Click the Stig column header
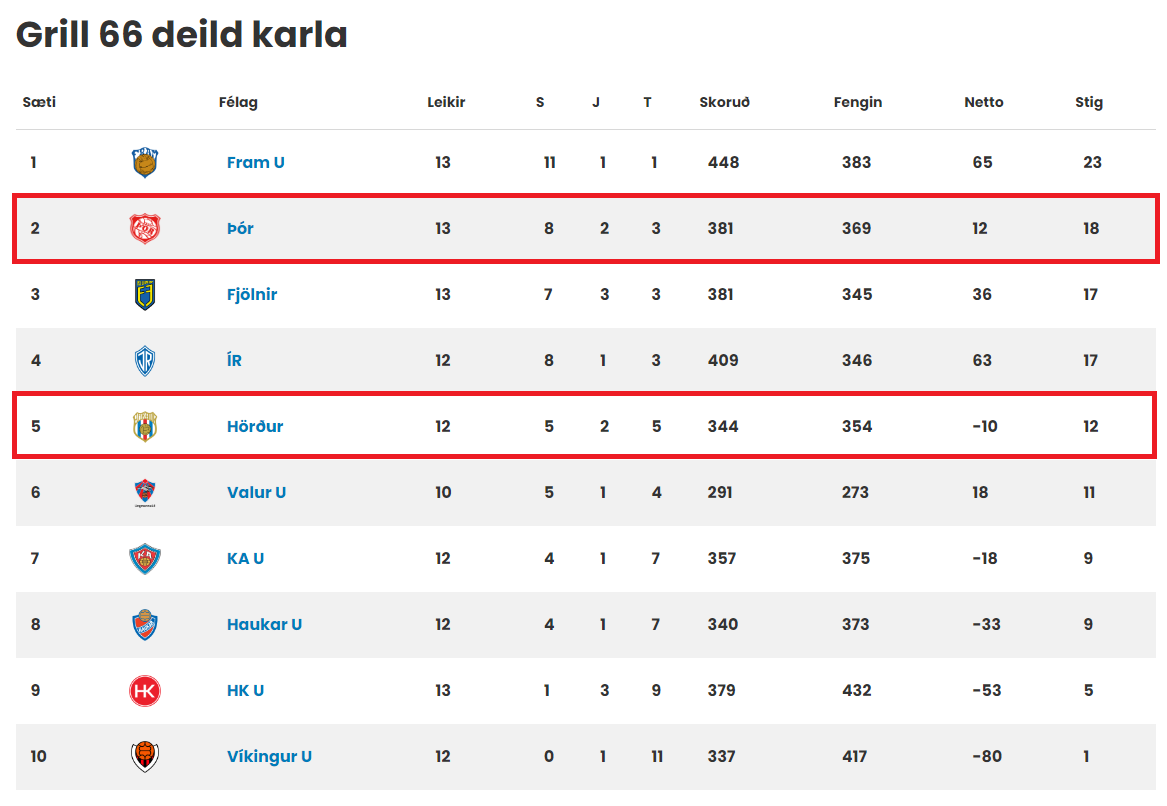 [x=1089, y=102]
